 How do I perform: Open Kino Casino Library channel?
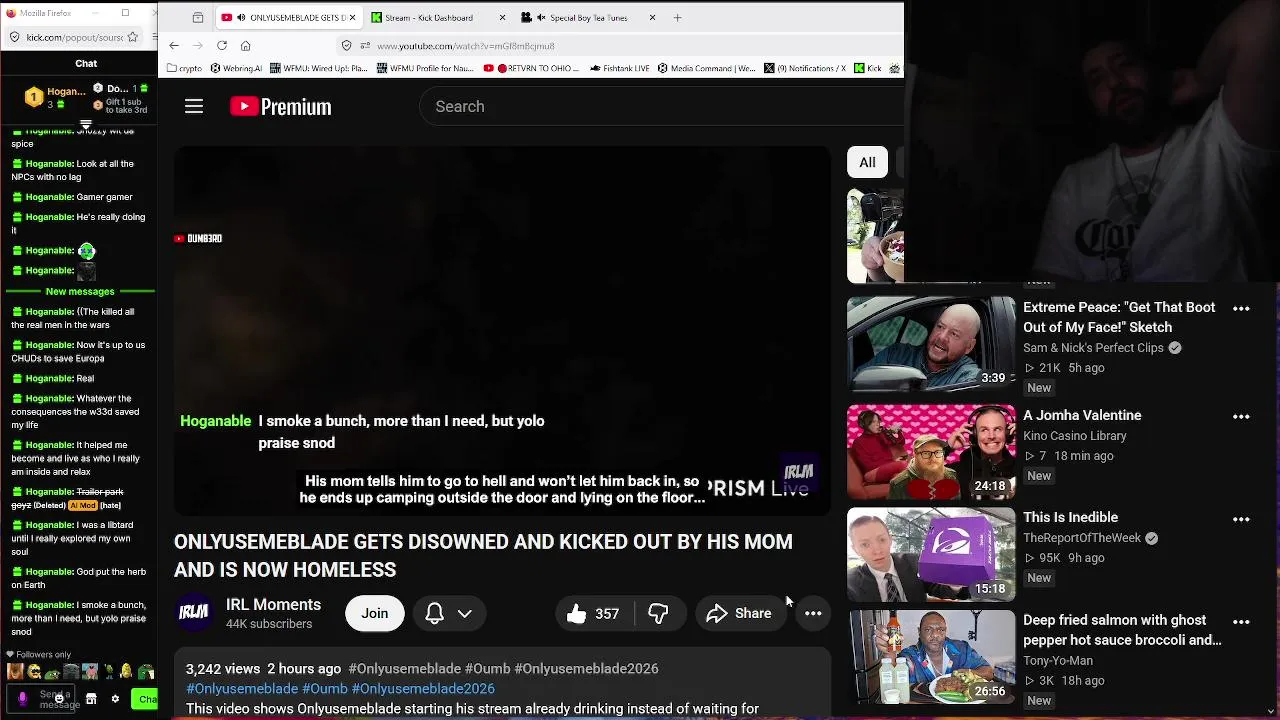point(1075,436)
